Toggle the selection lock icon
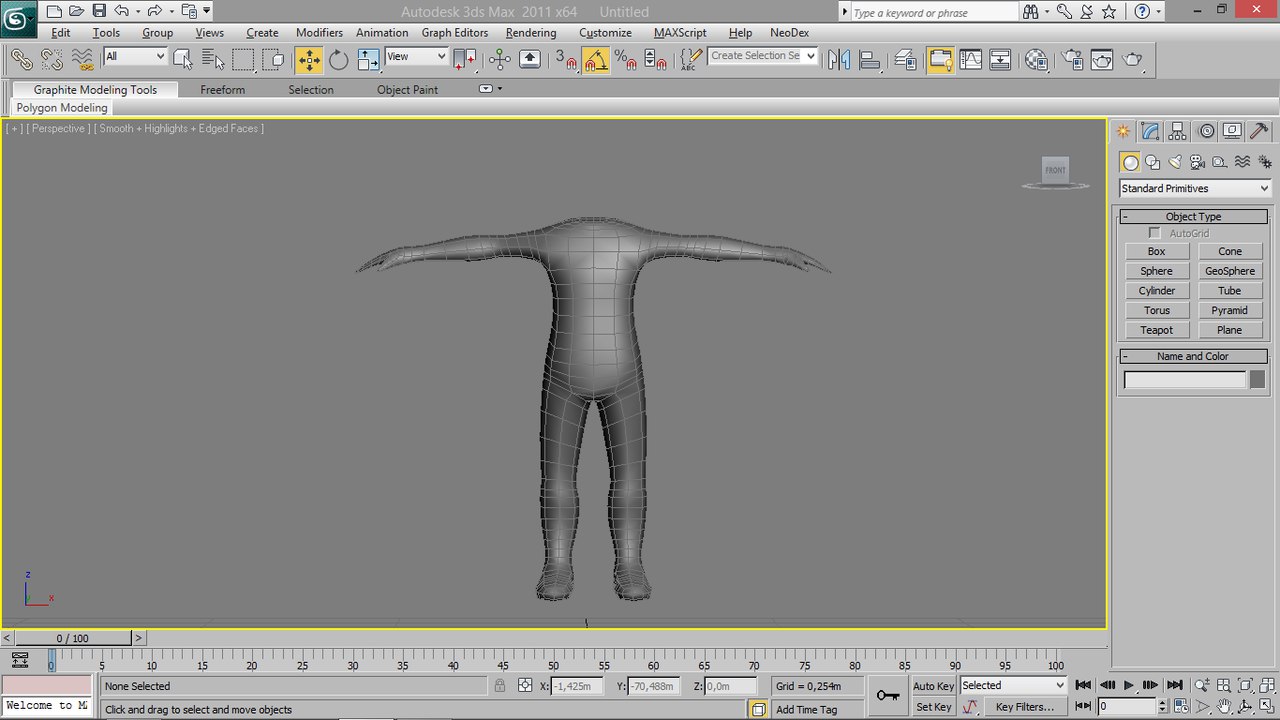 [499, 686]
